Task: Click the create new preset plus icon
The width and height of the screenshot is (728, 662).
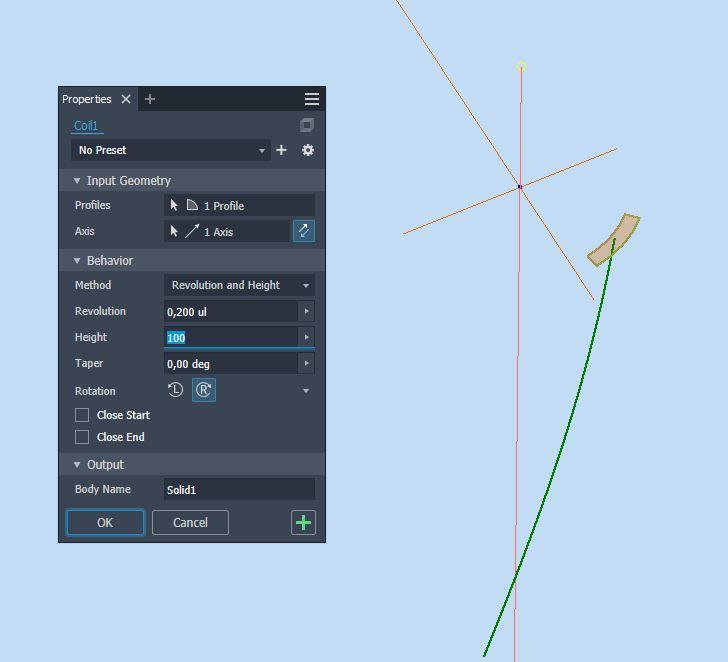Action: click(x=281, y=150)
